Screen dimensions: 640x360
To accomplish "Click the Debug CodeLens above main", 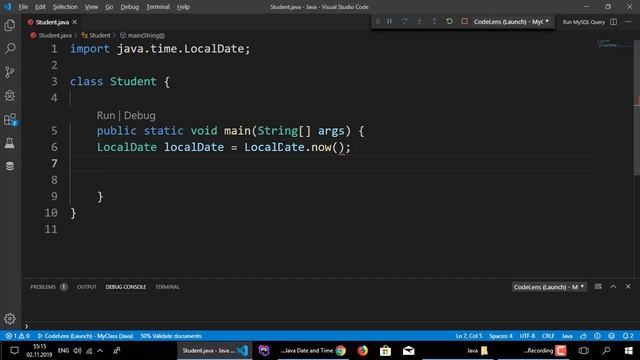I will pyautogui.click(x=140, y=116).
